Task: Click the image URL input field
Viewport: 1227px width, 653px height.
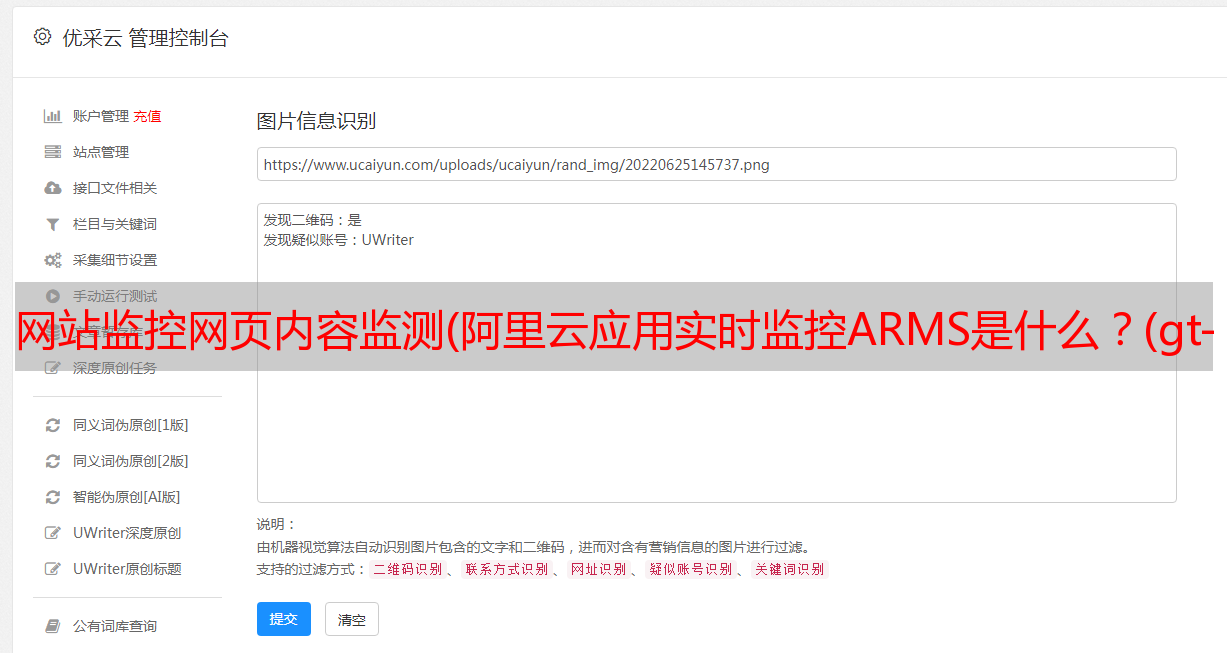Action: pos(716,164)
